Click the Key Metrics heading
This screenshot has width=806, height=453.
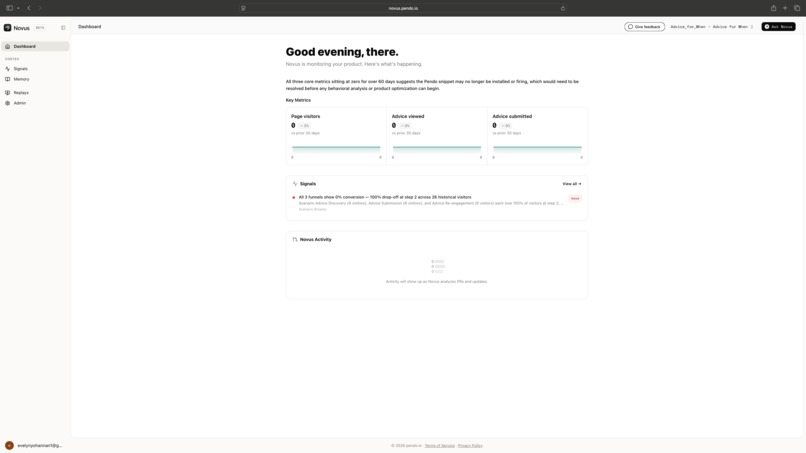point(298,100)
